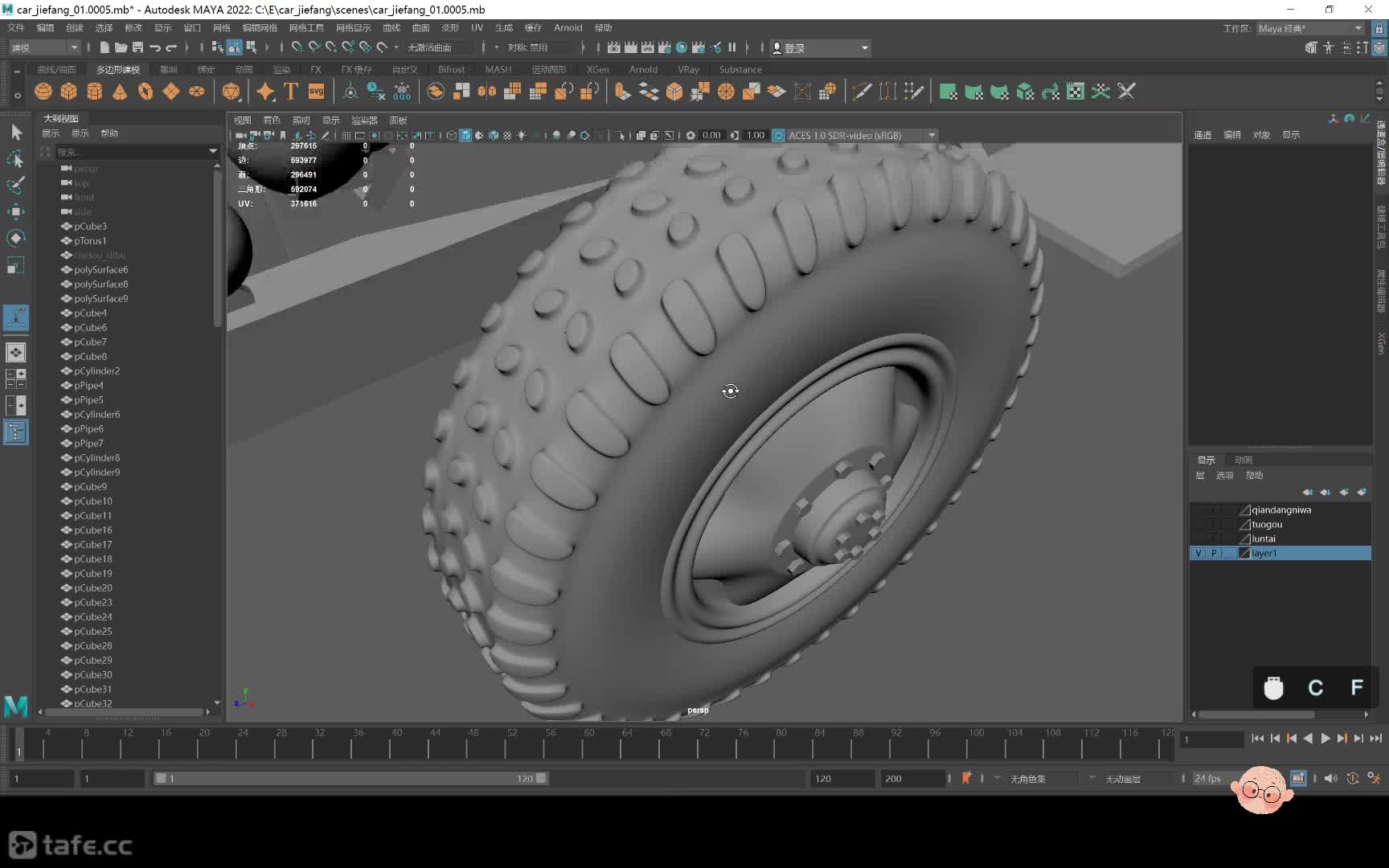Create a polygon cone from the shelf

(x=120, y=92)
